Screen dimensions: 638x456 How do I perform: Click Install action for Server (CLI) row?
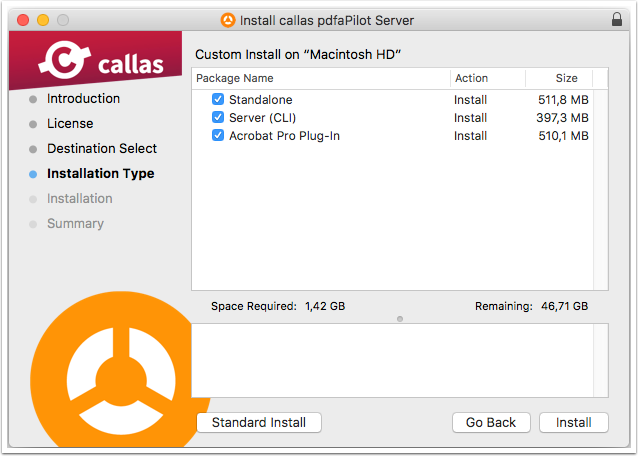[470, 118]
